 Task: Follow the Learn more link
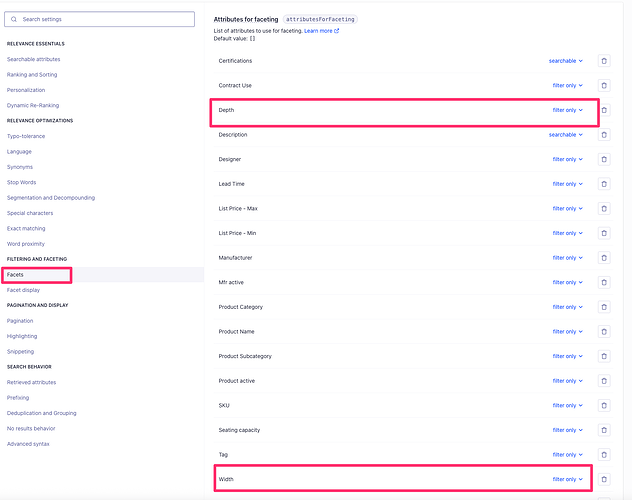coord(321,31)
